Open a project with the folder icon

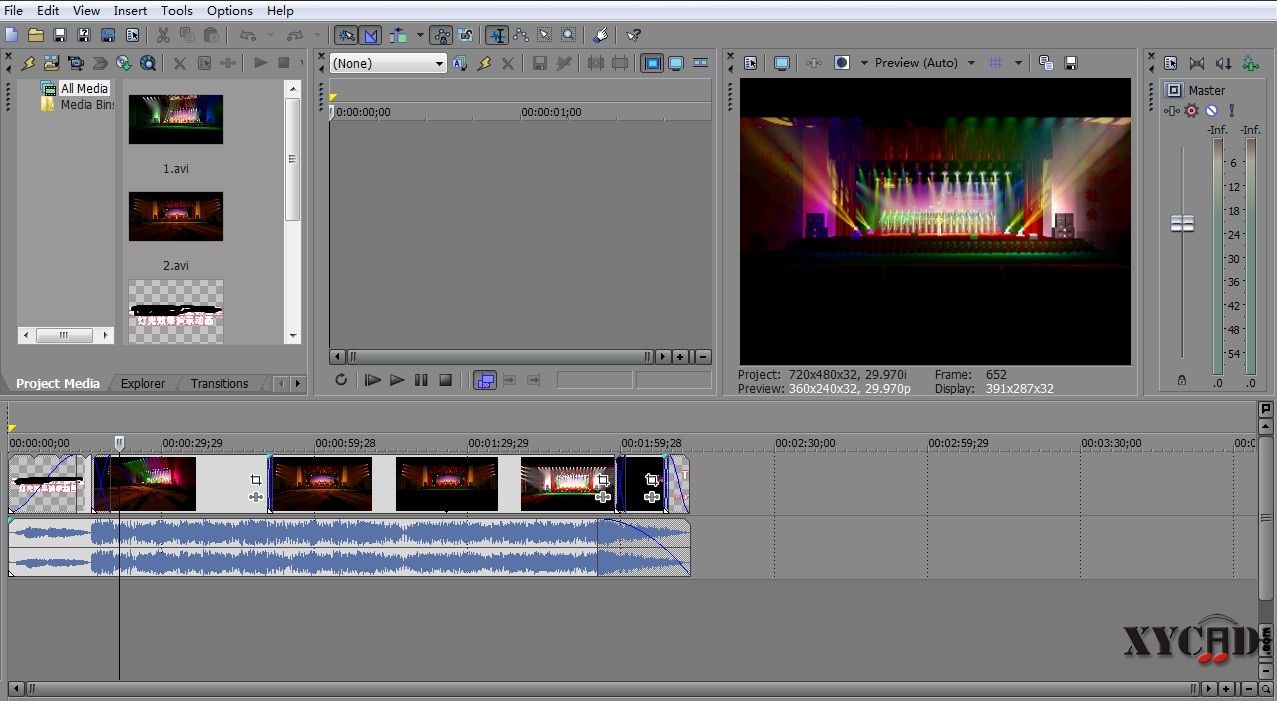click(x=35, y=35)
